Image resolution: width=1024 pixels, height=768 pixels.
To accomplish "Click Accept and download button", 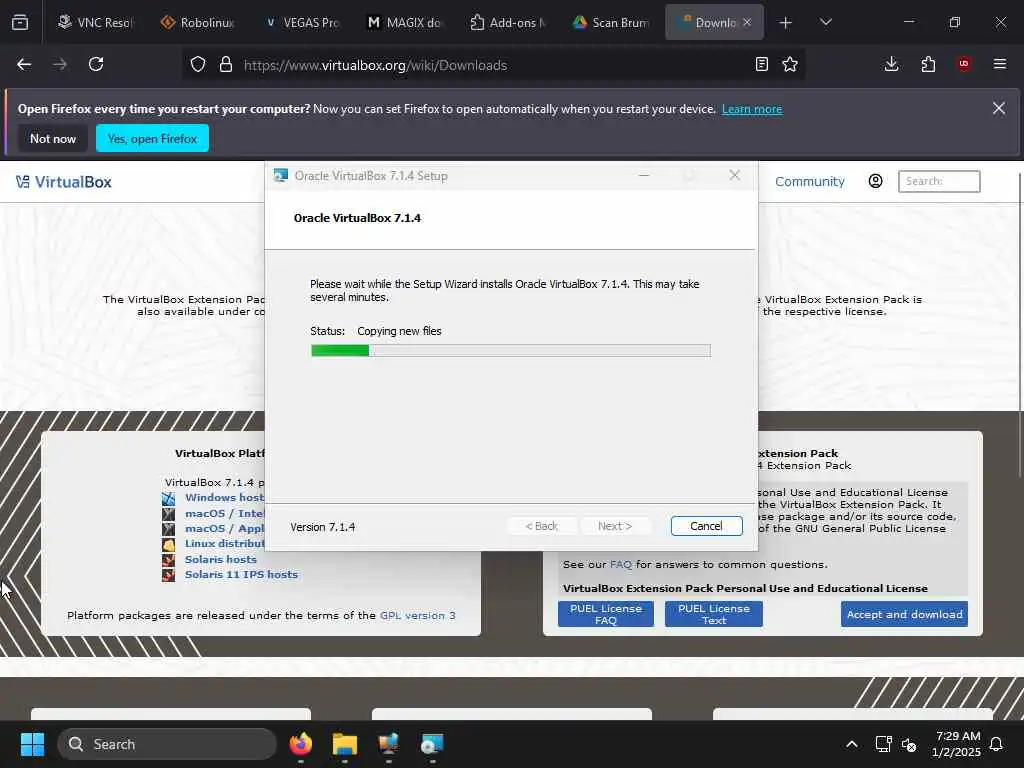I will pos(904,615).
